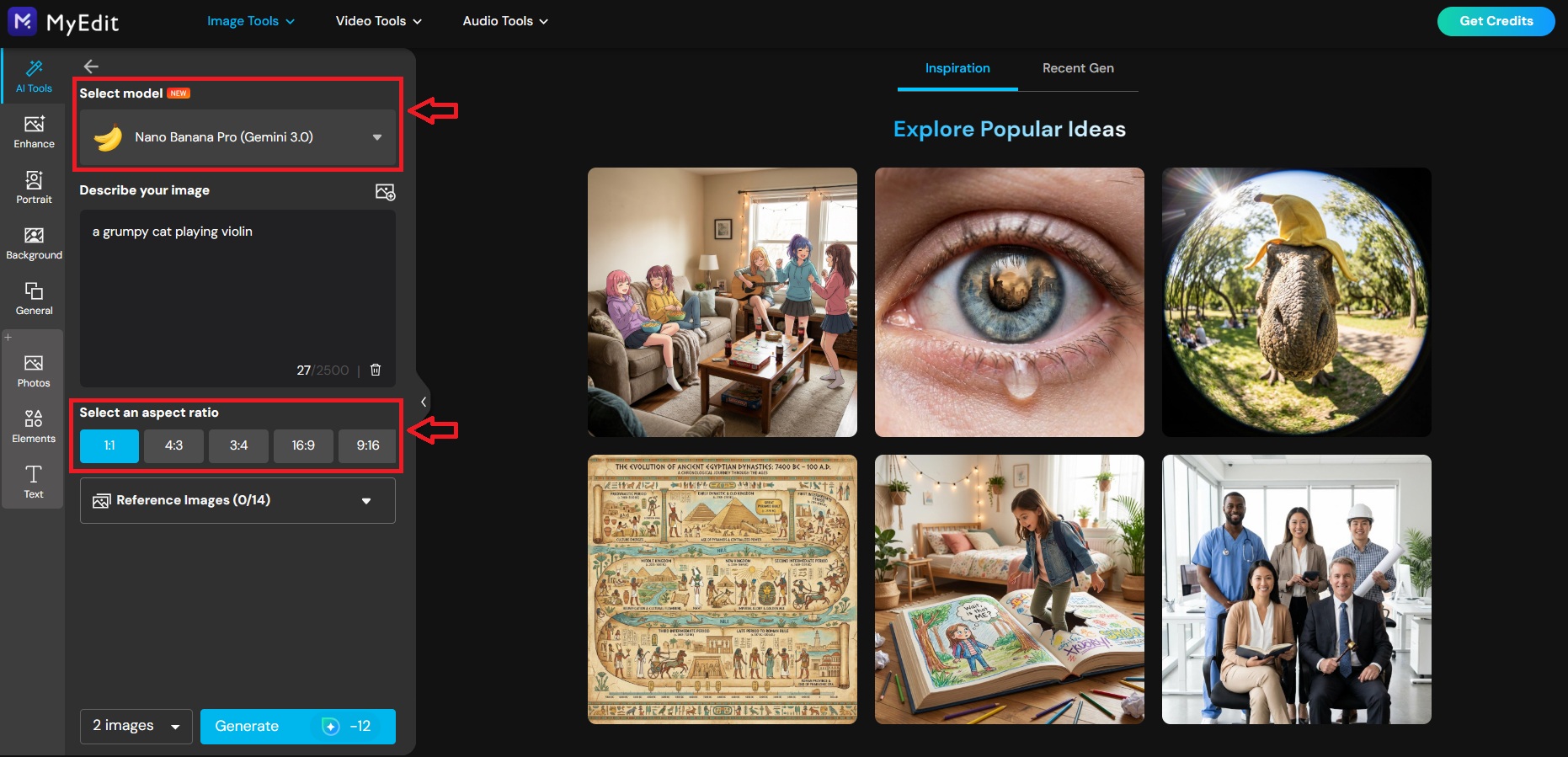
Task: Select the 4:3 aspect ratio
Action: 173,445
